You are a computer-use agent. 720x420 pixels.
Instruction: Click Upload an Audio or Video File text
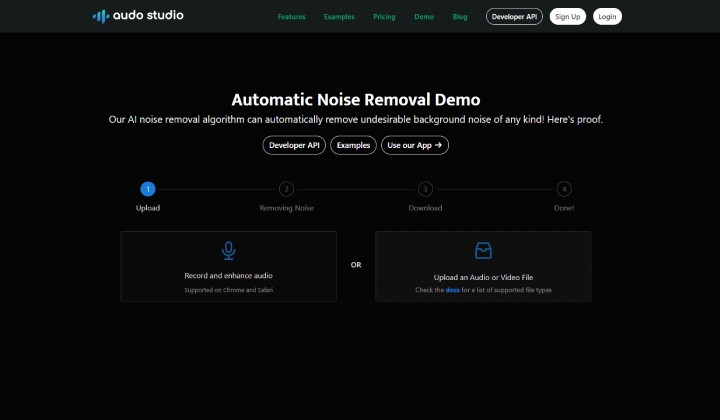tap(483, 277)
